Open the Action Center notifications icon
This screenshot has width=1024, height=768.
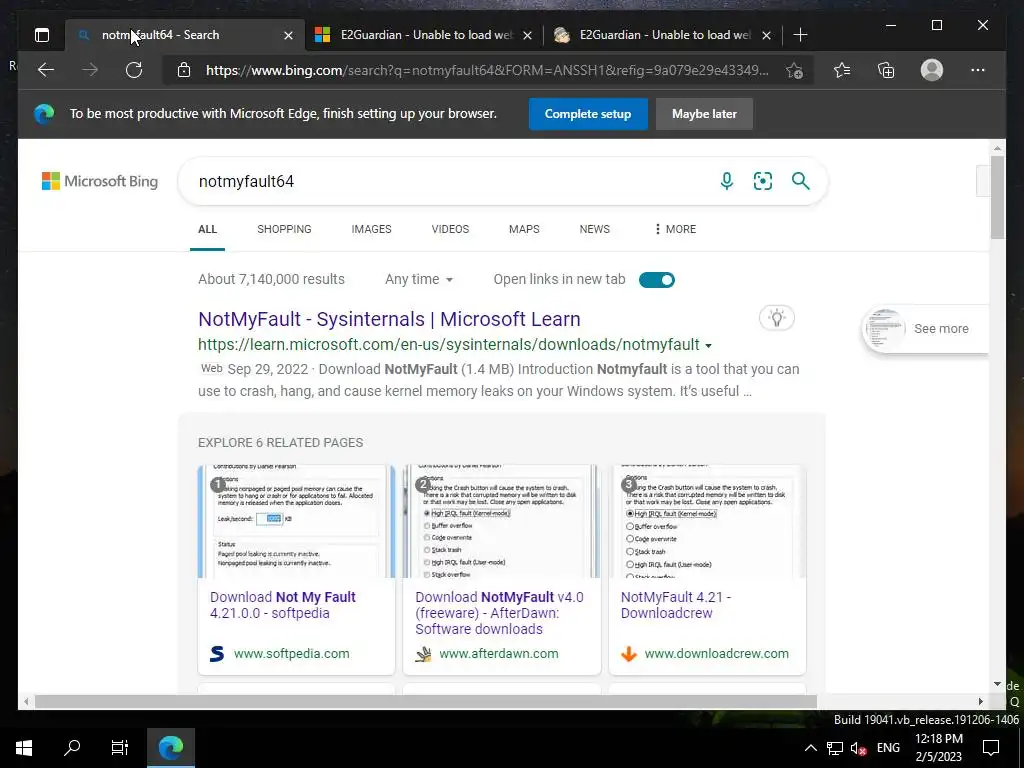coord(991,748)
